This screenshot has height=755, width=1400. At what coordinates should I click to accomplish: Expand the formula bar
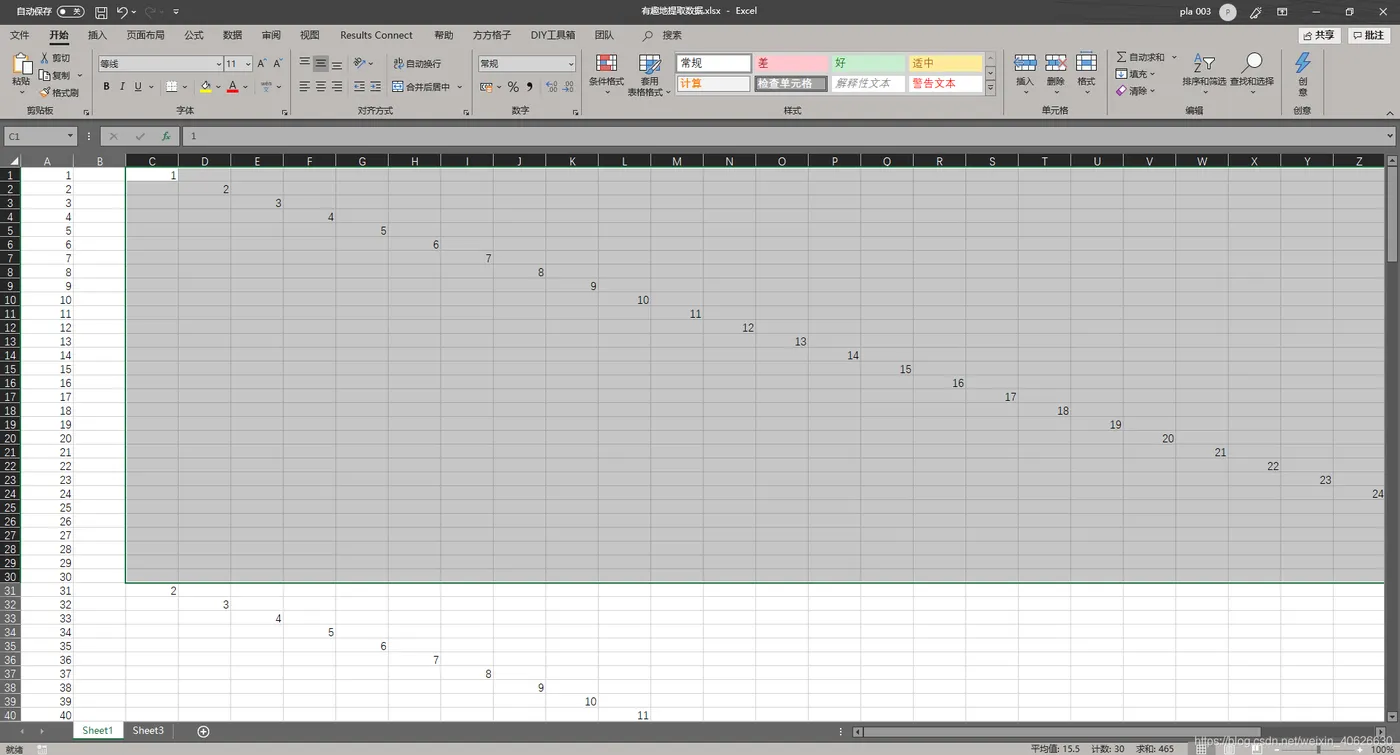[1390, 136]
